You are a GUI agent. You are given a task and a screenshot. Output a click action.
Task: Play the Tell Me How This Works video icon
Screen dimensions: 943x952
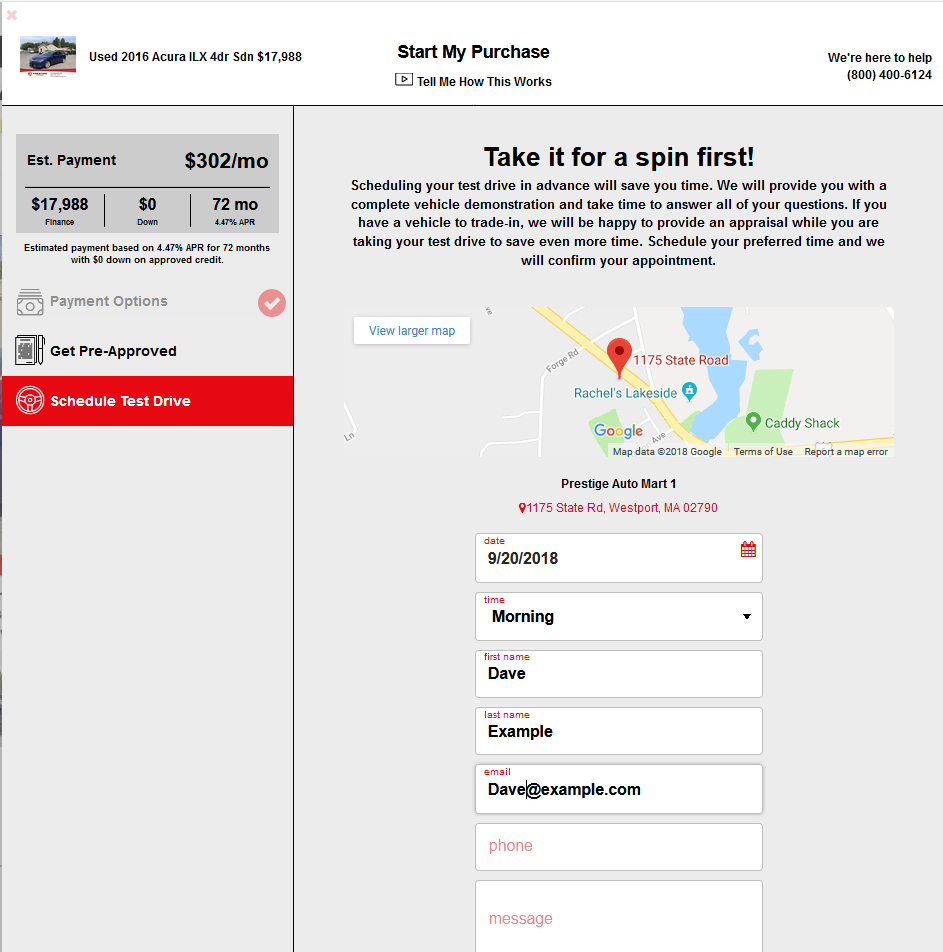tap(404, 80)
